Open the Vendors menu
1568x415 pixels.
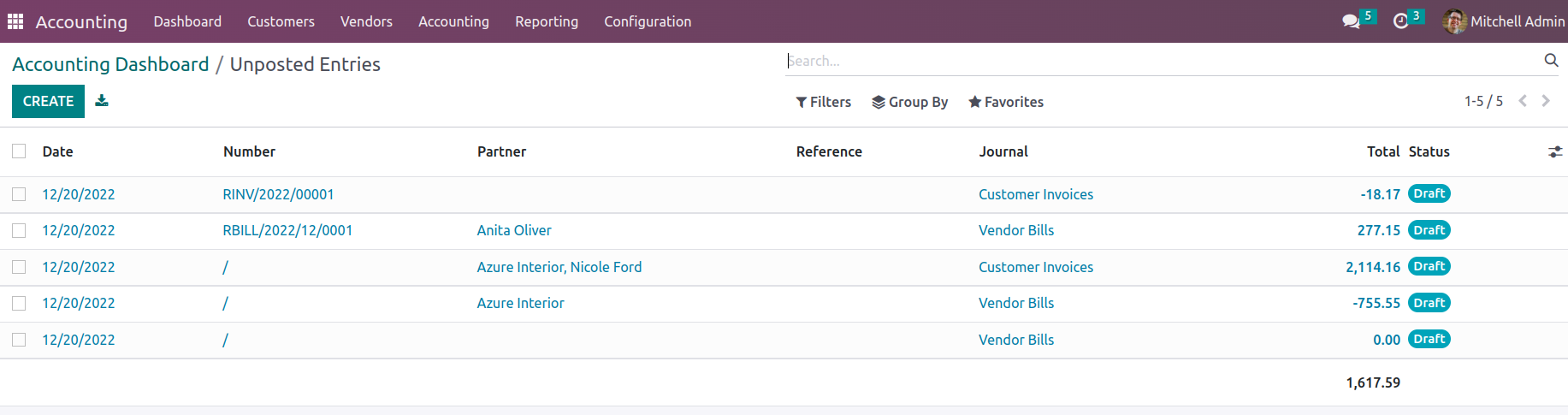click(x=366, y=21)
